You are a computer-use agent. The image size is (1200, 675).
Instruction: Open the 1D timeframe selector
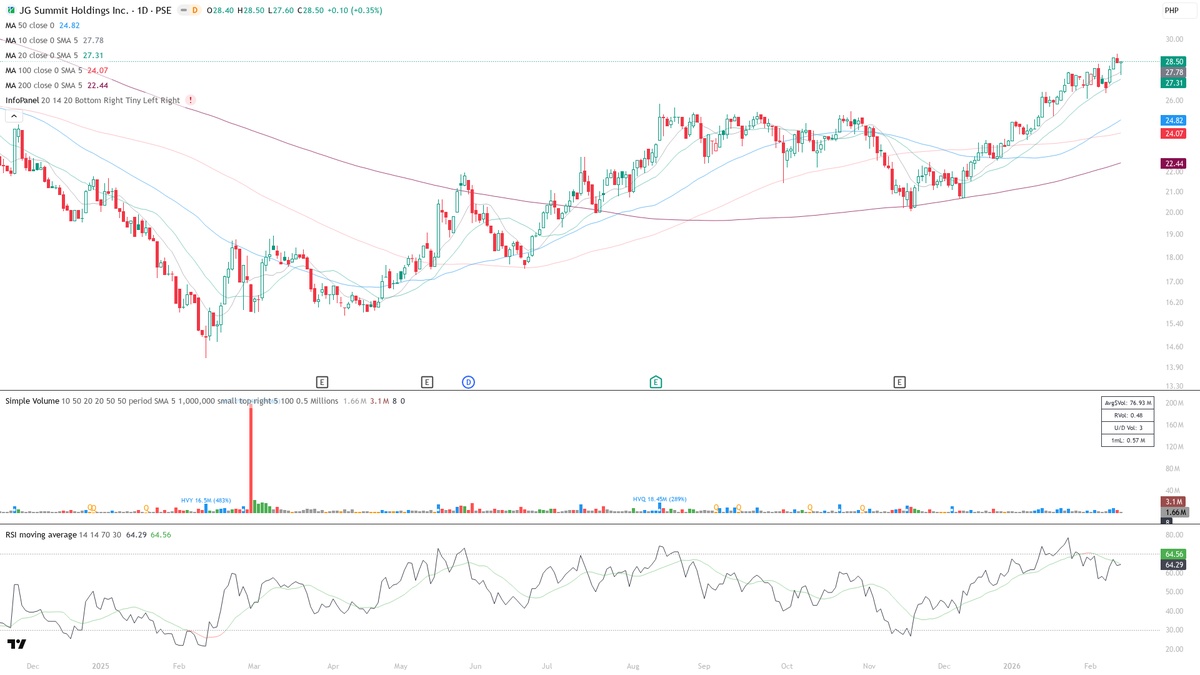[141, 10]
